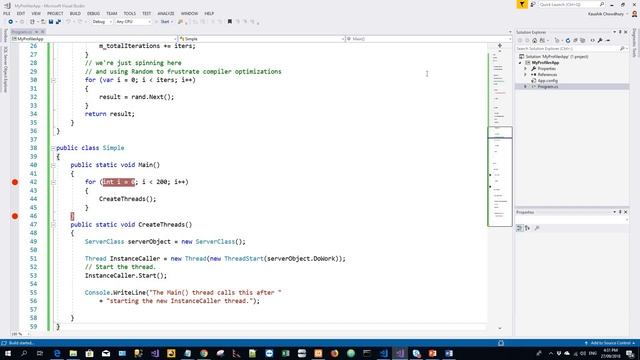The width and height of the screenshot is (640, 360).
Task: Open File Explorer from the taskbar
Action: tap(73, 353)
